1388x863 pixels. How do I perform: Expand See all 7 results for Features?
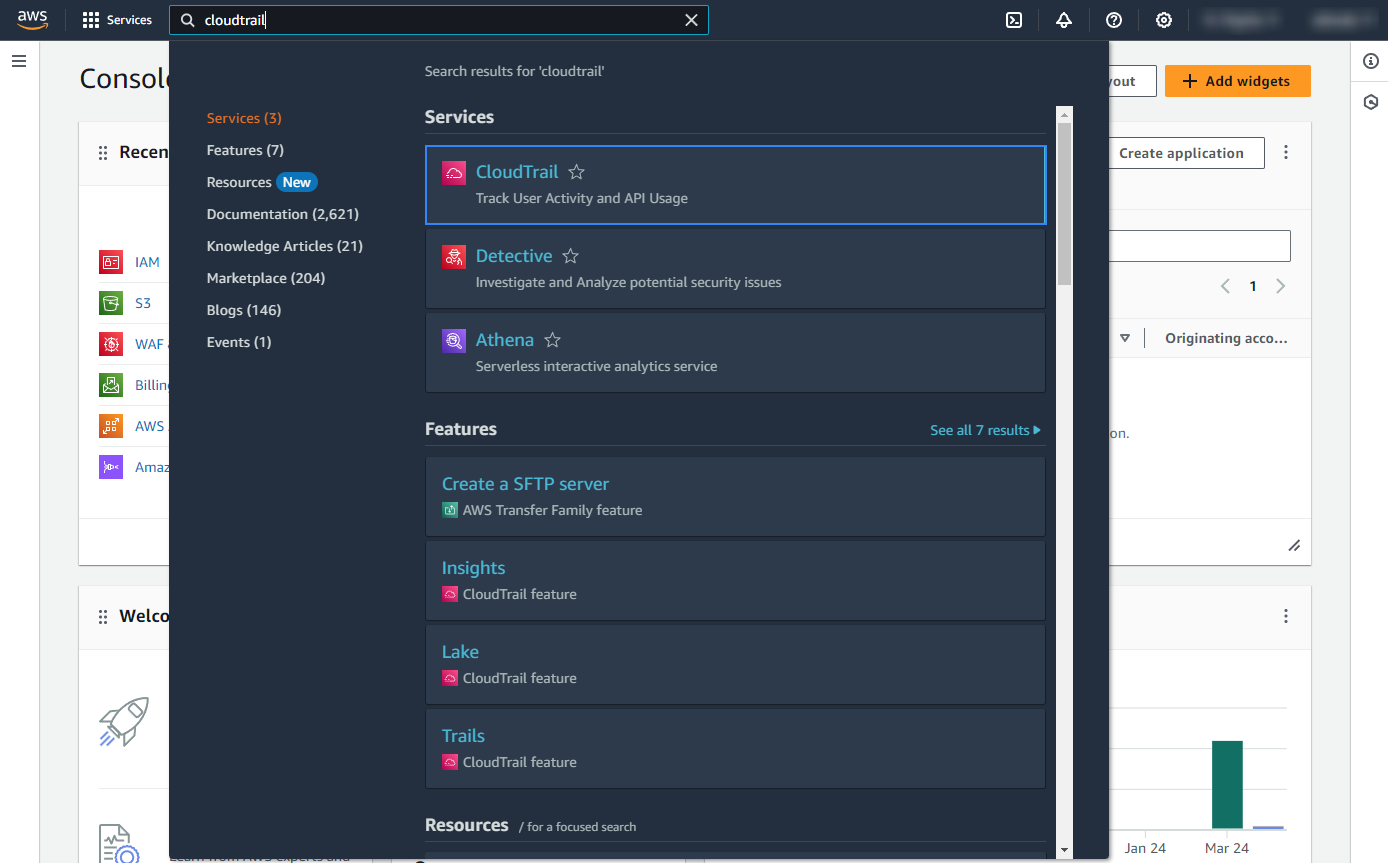984,430
